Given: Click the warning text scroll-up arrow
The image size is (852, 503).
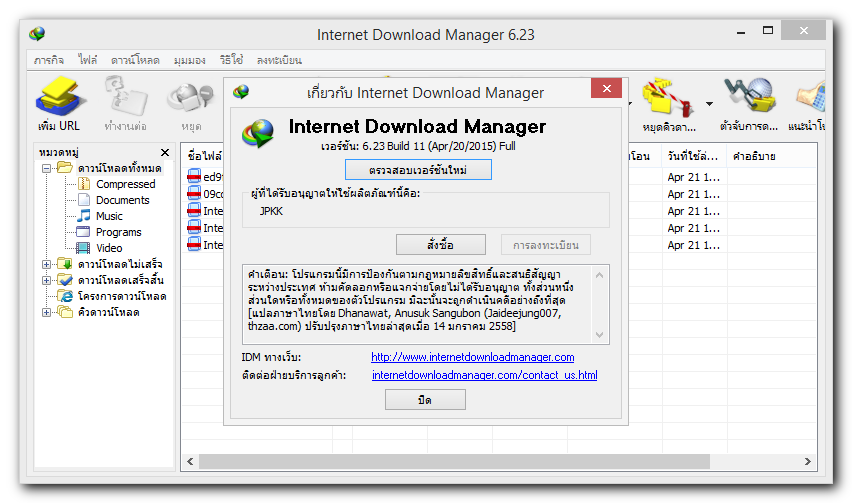Looking at the screenshot, I should (x=599, y=275).
